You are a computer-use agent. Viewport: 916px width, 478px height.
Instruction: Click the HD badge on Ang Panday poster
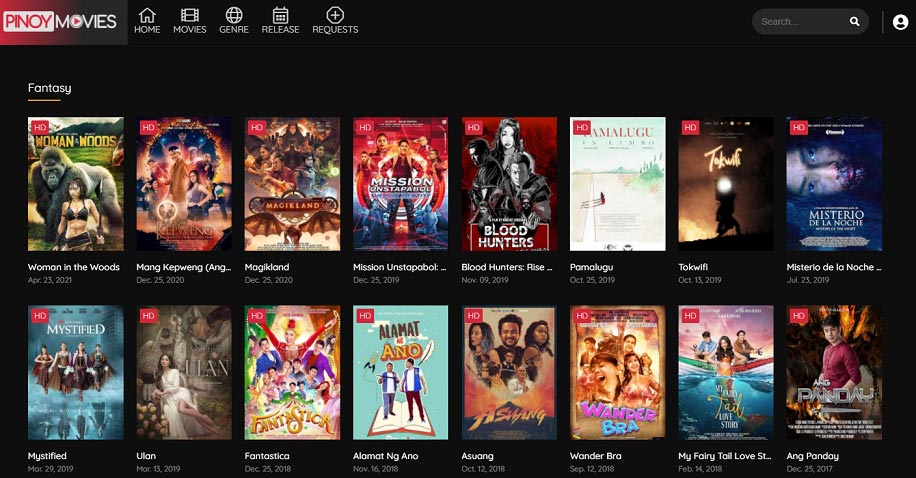coord(799,316)
